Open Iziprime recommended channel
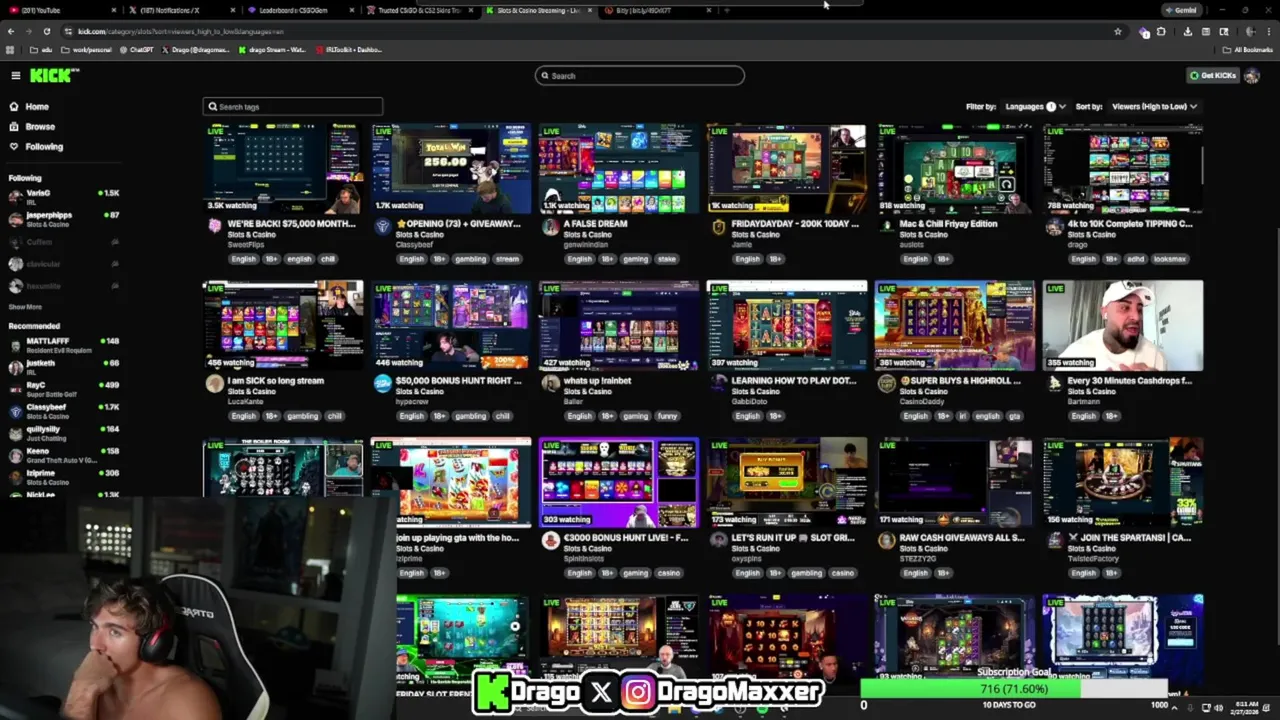1280x720 pixels. [x=62, y=477]
